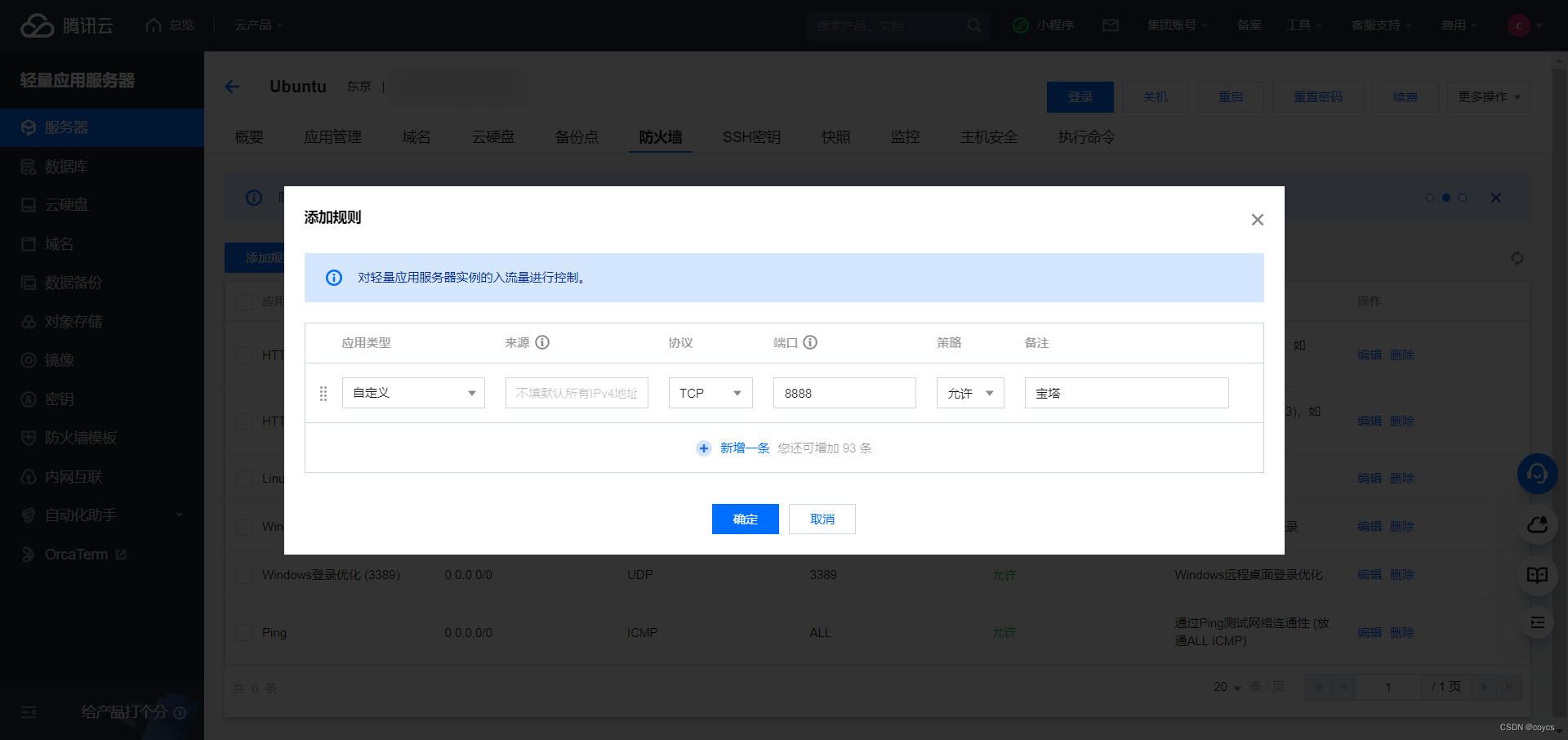The width and height of the screenshot is (1568, 740).
Task: Click the refresh icon above the table
Action: click(x=1517, y=258)
